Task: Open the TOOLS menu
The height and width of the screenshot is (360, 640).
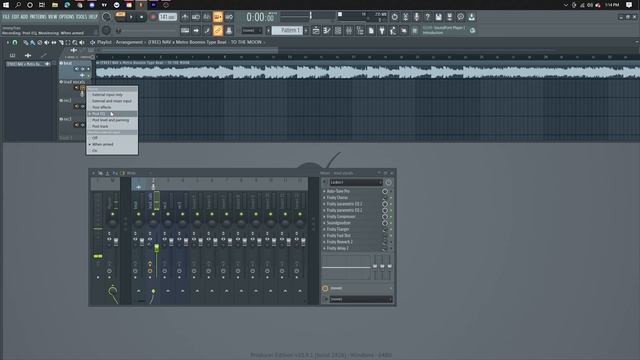Action: (x=82, y=17)
